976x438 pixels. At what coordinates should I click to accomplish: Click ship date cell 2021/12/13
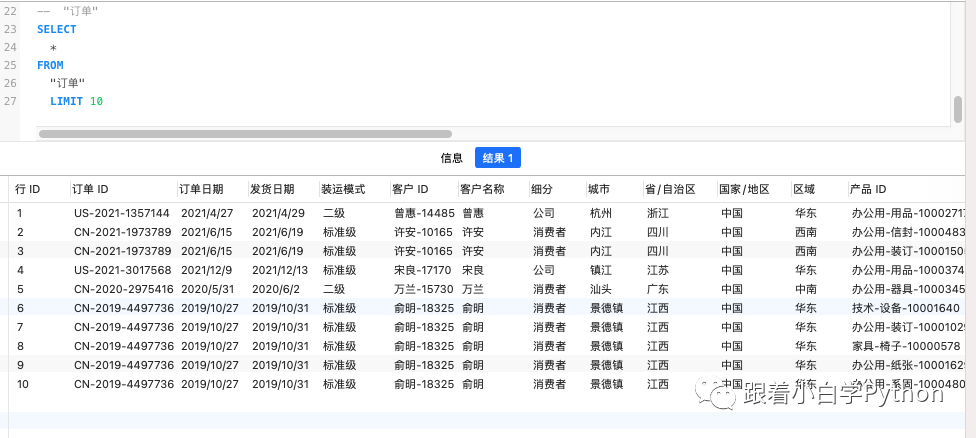(x=281, y=270)
